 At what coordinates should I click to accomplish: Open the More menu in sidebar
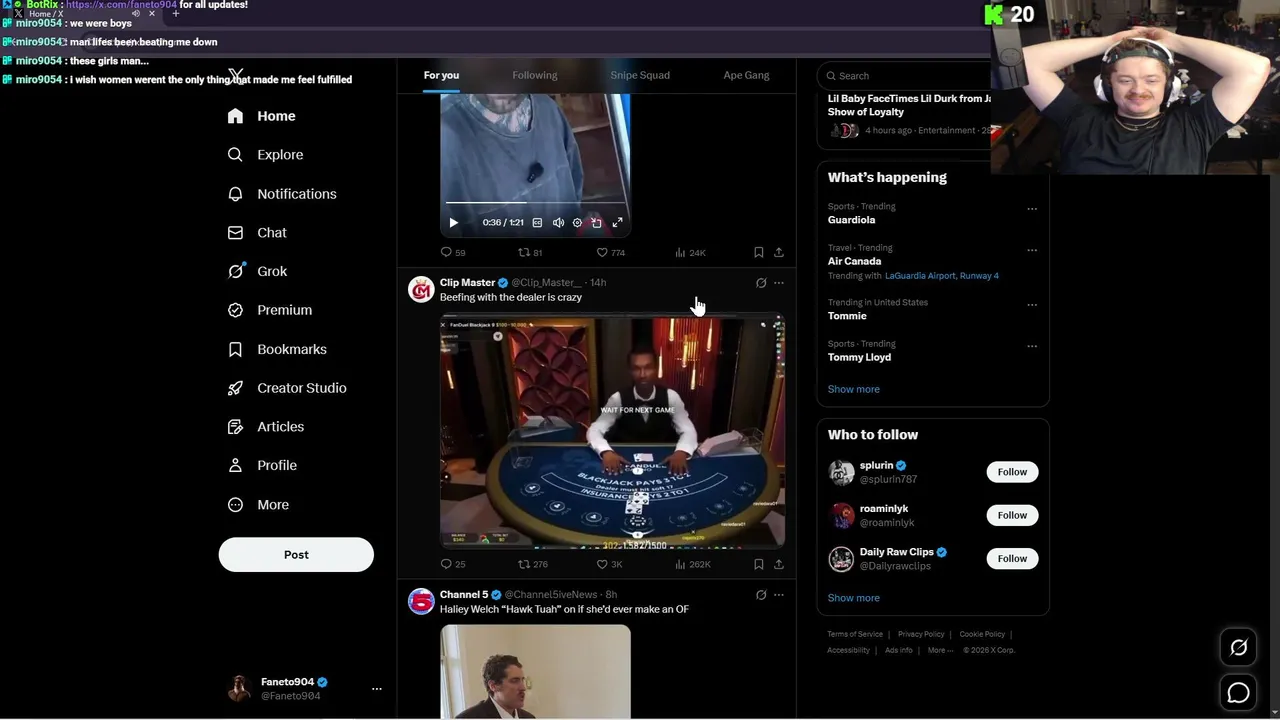pos(258,505)
